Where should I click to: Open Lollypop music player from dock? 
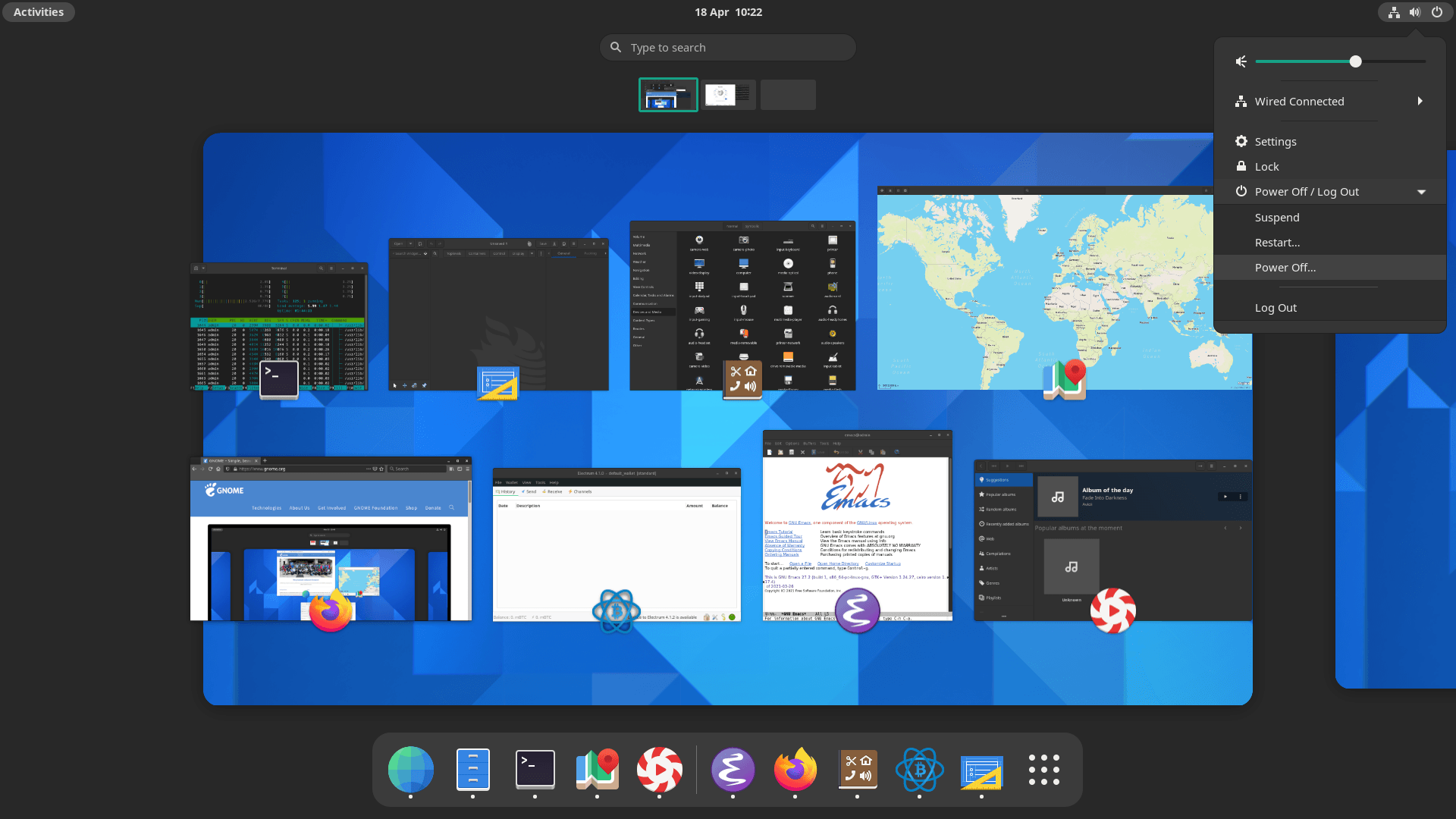(659, 770)
